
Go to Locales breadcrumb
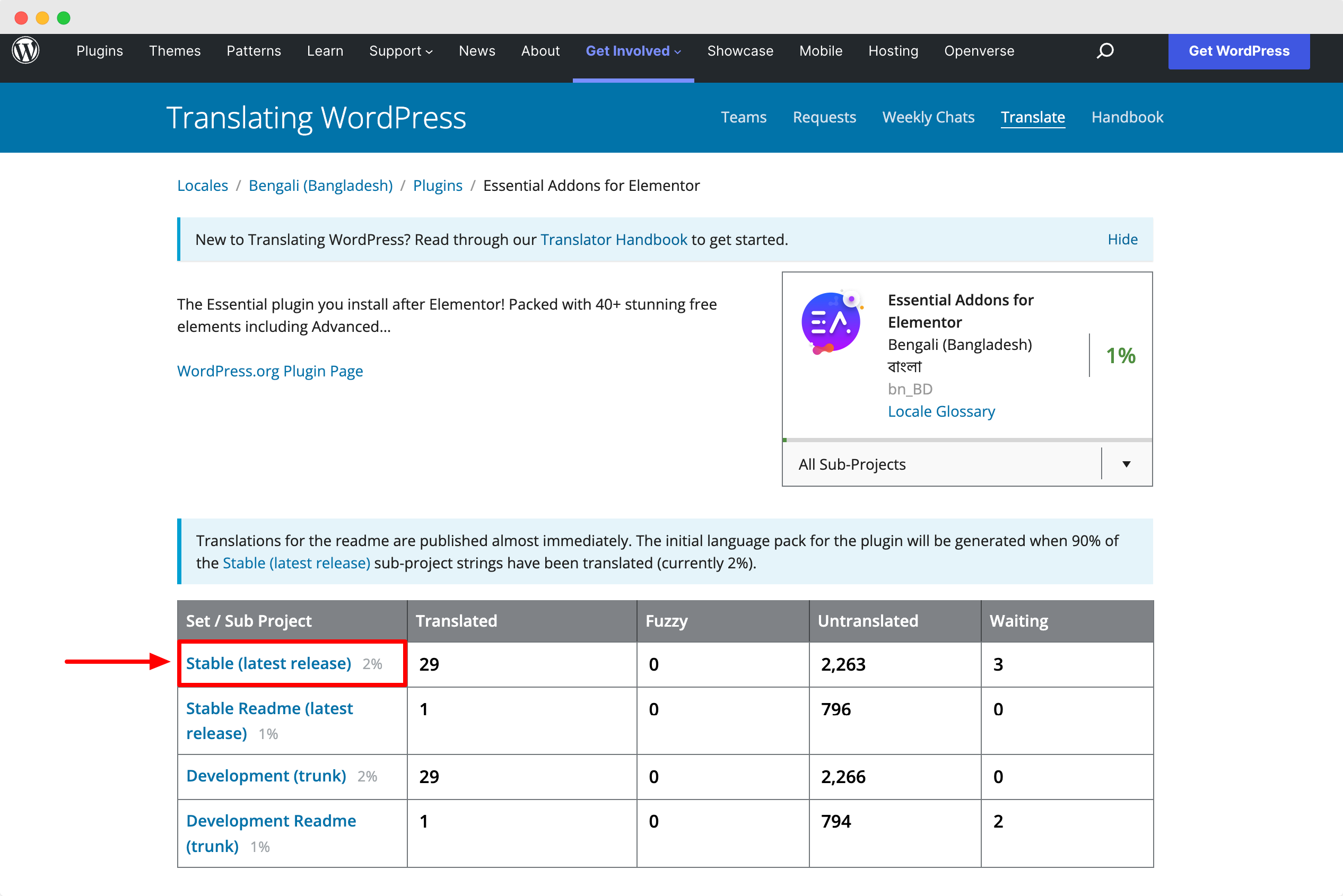click(x=203, y=186)
